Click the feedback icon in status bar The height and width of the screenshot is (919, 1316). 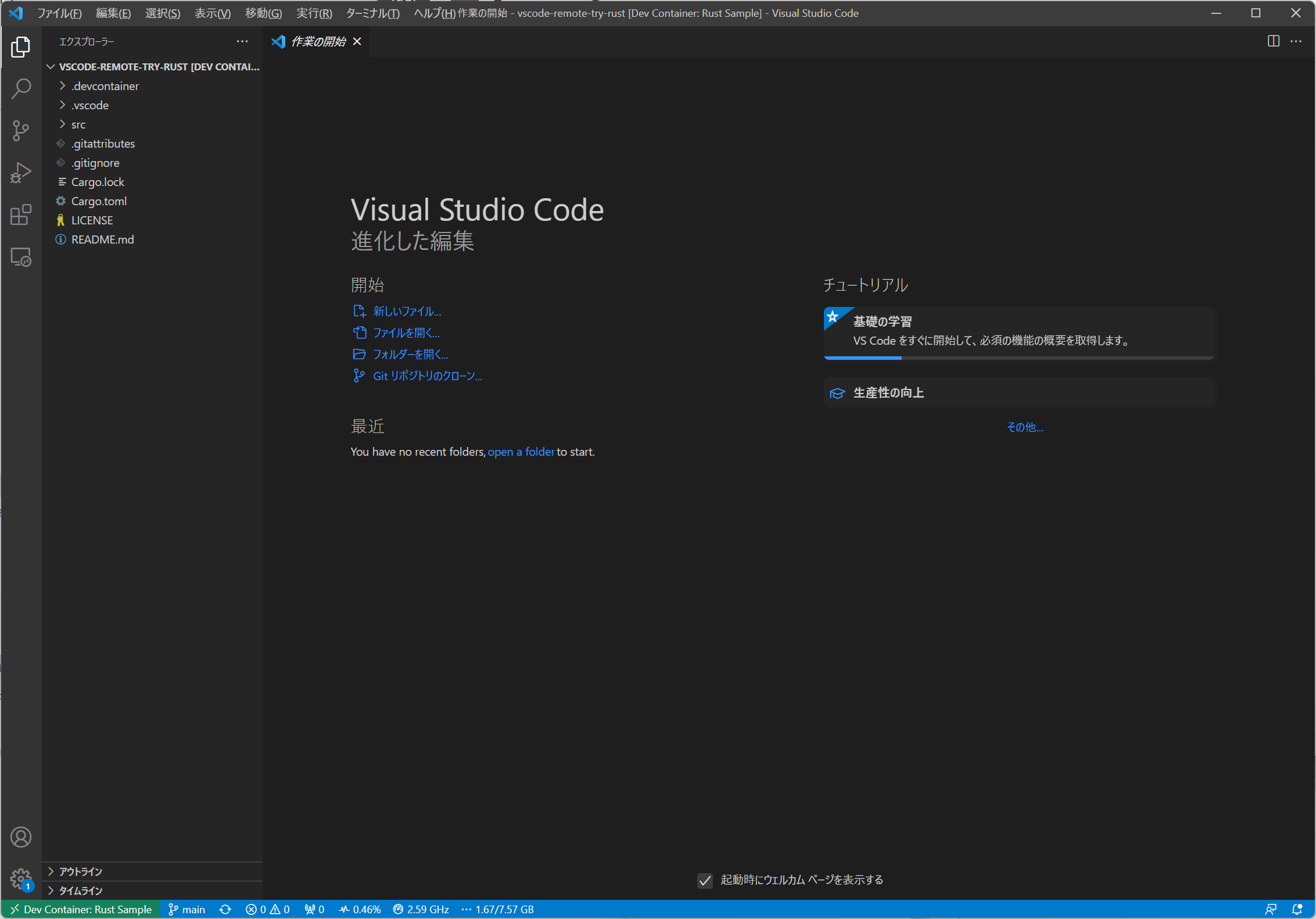click(1271, 910)
